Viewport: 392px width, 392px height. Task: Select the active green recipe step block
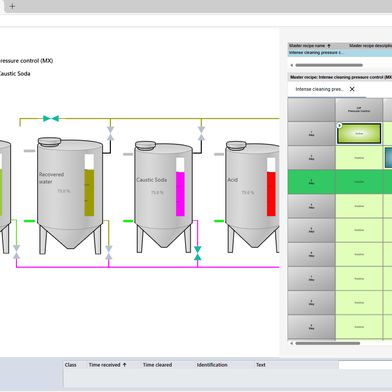click(359, 133)
